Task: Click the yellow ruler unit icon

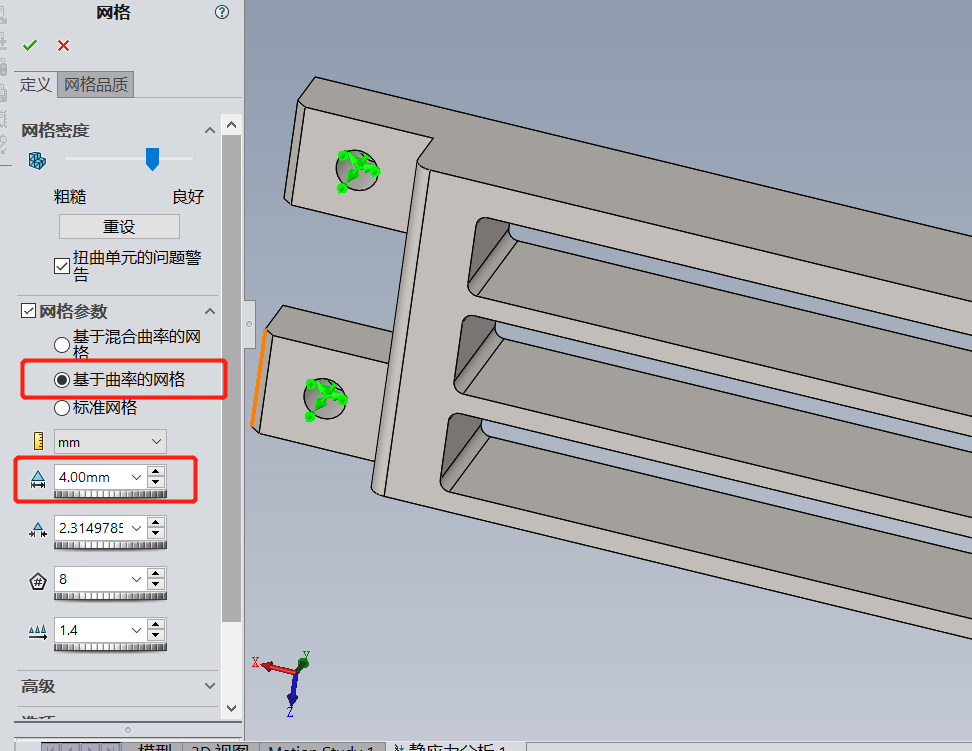Action: 38,441
